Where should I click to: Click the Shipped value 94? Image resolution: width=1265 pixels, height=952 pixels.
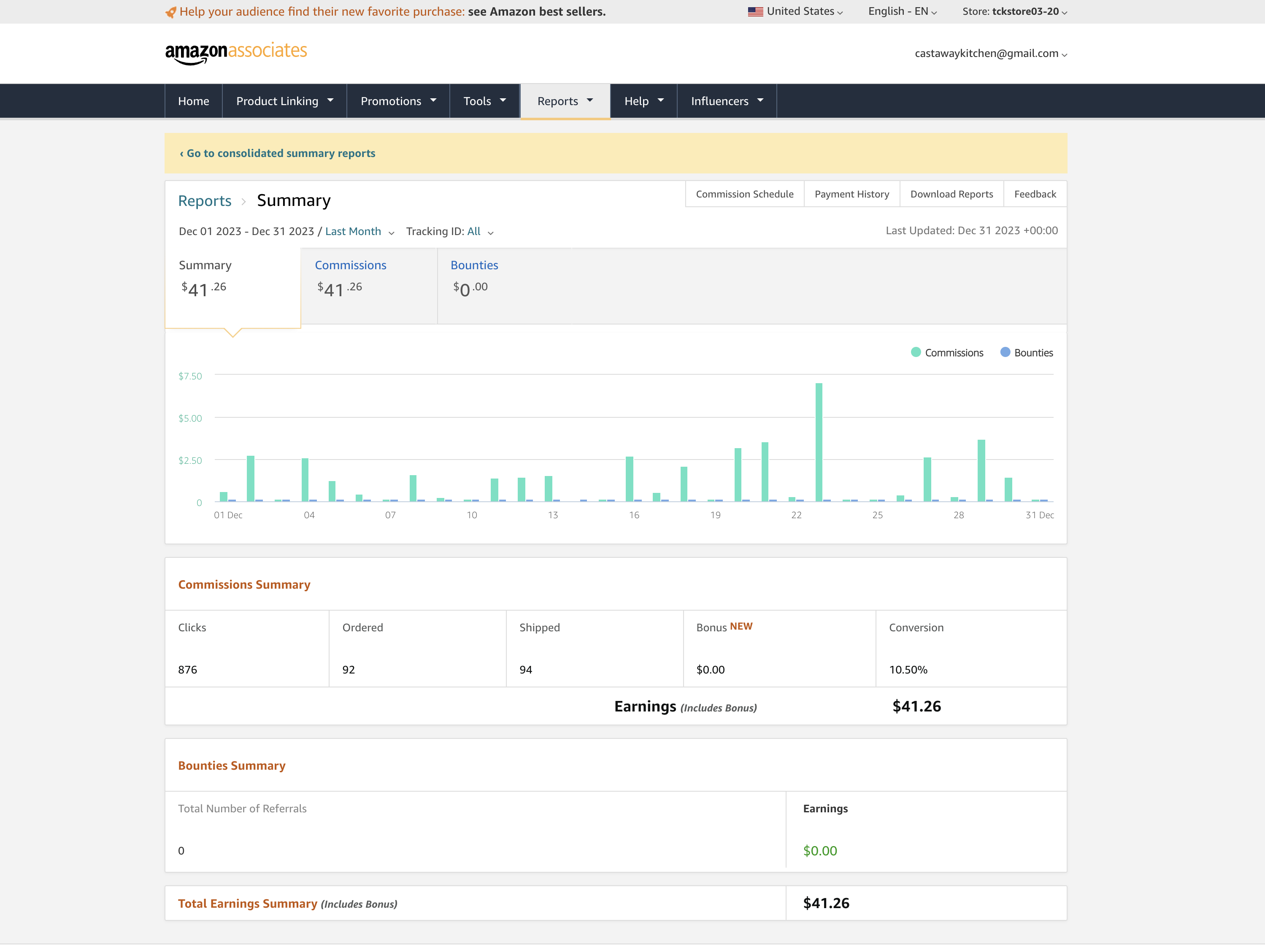[526, 670]
